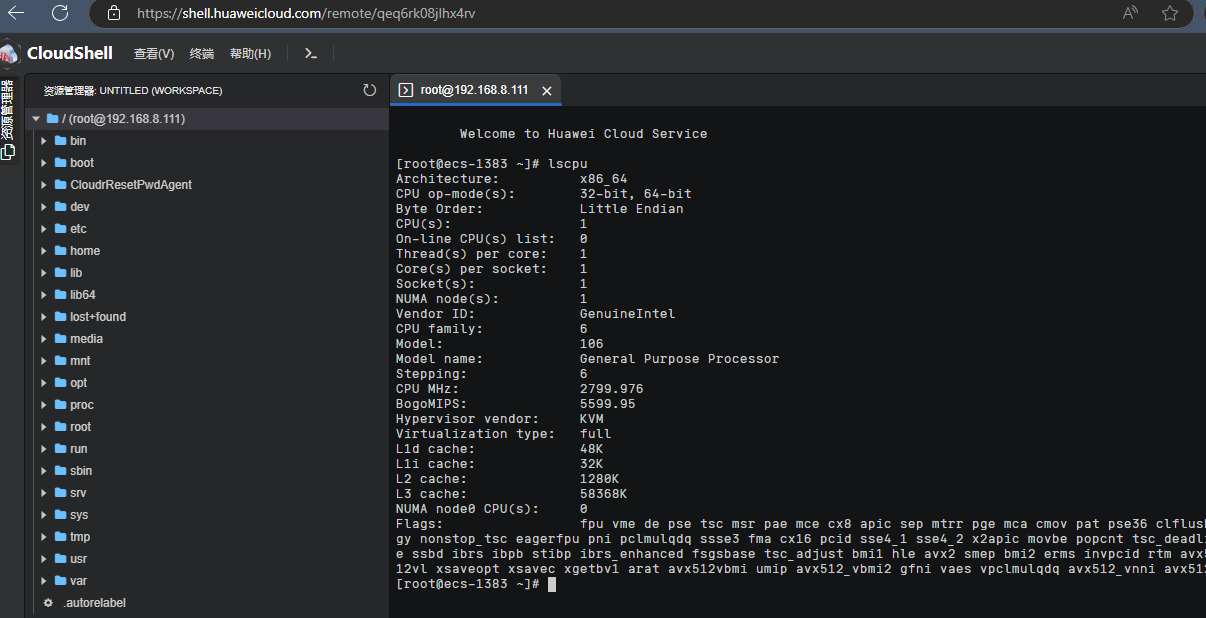Refresh the resource explorer file tree
This screenshot has height=618, width=1206.
[x=370, y=90]
